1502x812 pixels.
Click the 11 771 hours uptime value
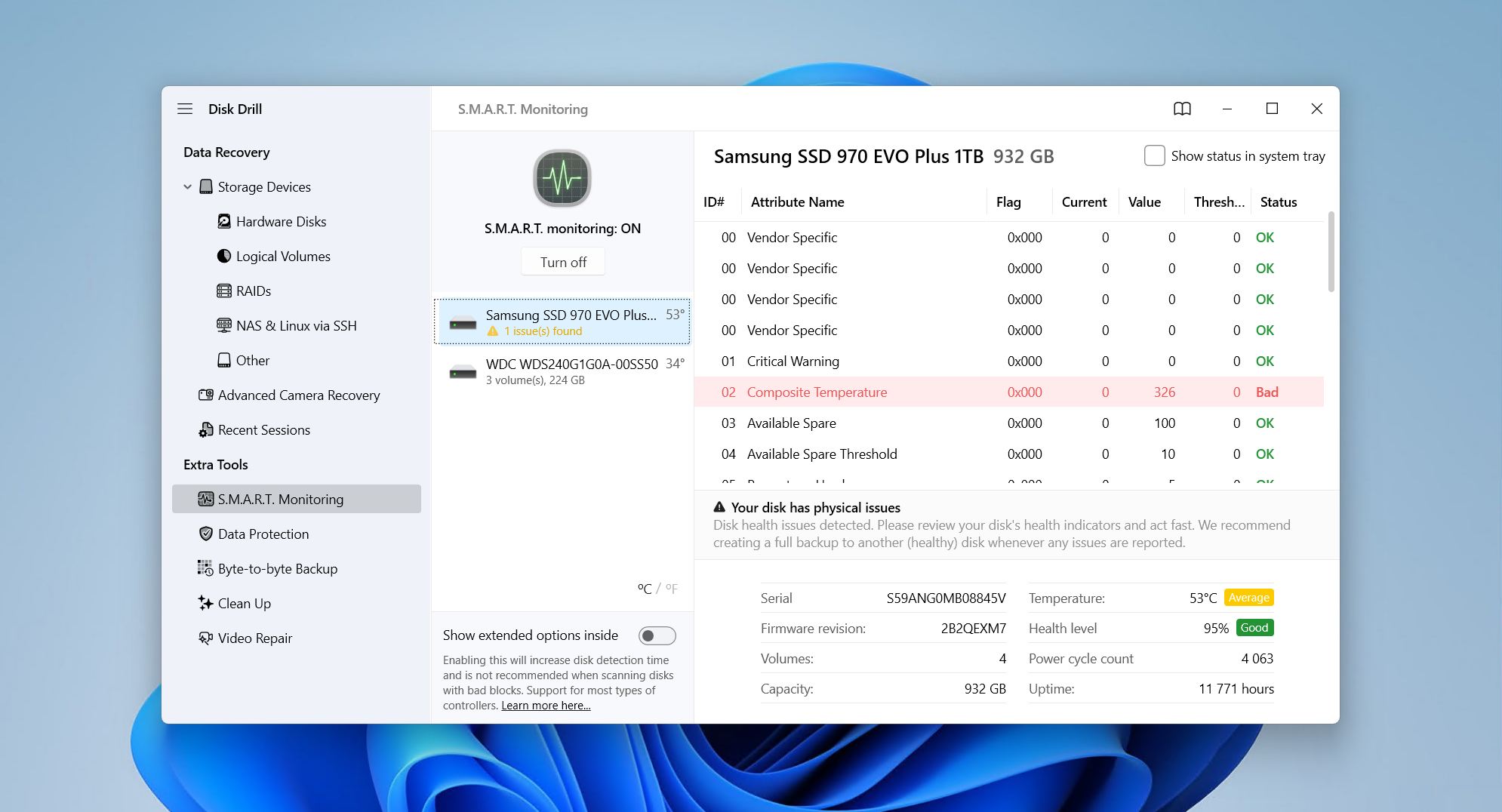(1236, 688)
